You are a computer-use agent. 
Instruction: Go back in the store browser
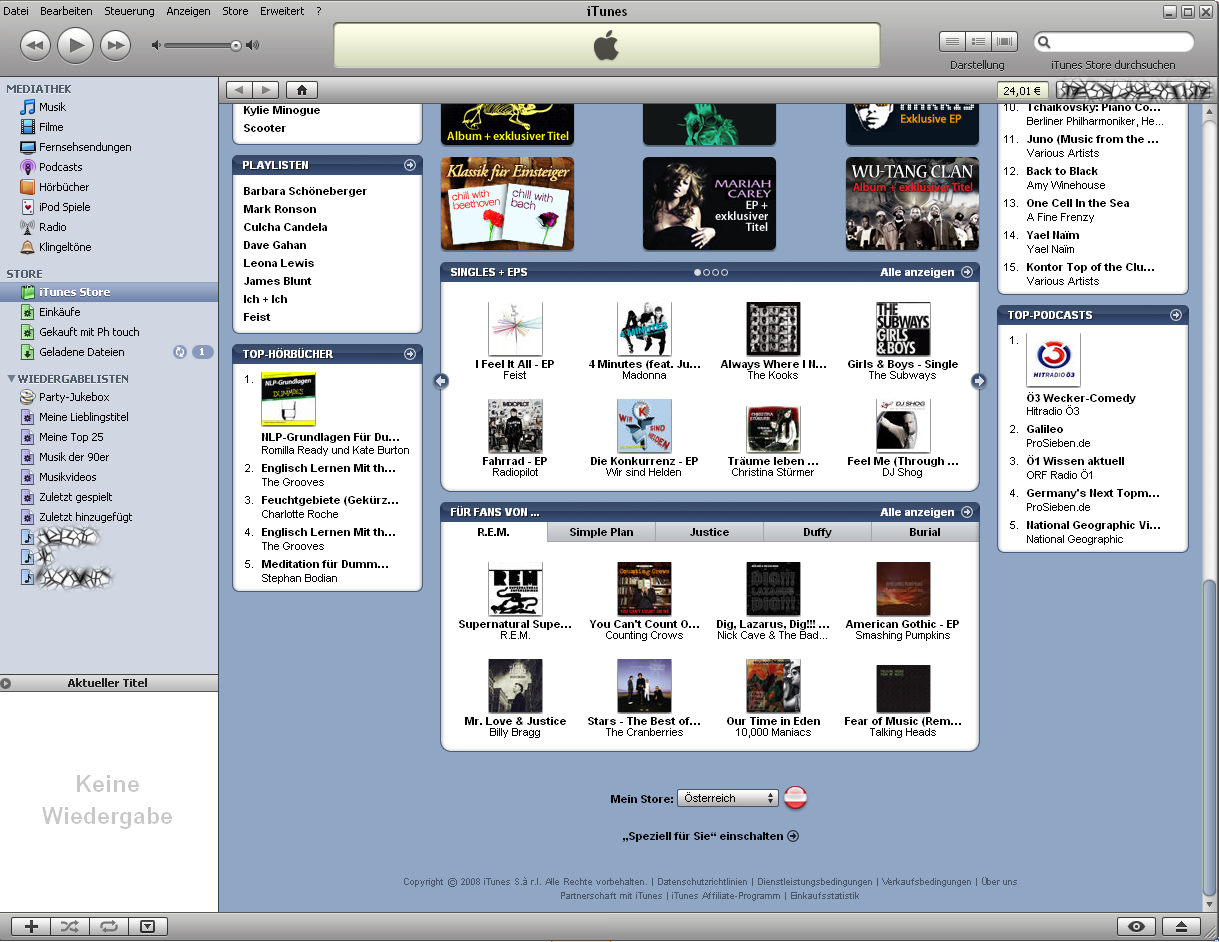pyautogui.click(x=240, y=89)
